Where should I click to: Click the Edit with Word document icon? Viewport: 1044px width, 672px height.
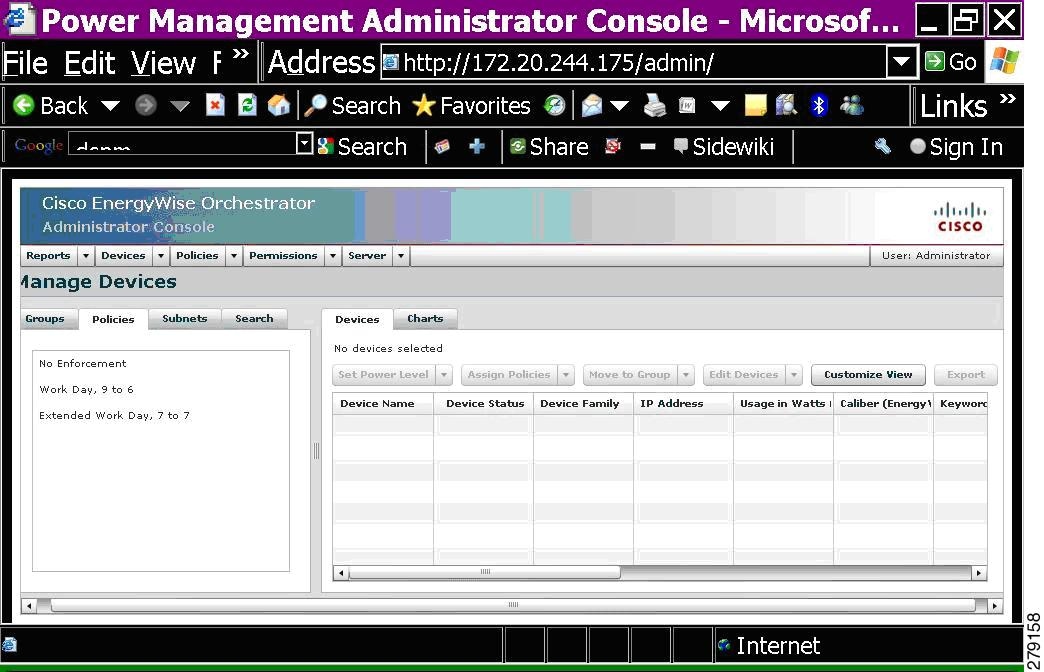tap(687, 105)
